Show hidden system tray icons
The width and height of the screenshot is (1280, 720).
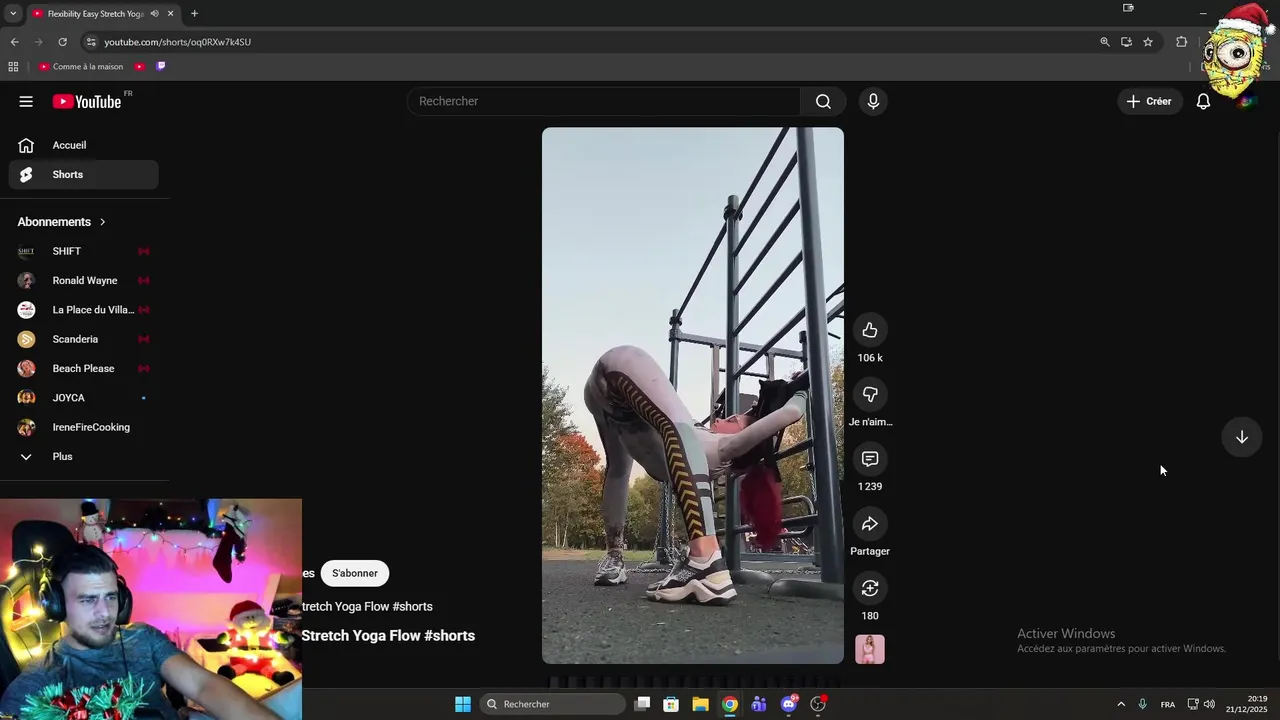coord(1121,704)
